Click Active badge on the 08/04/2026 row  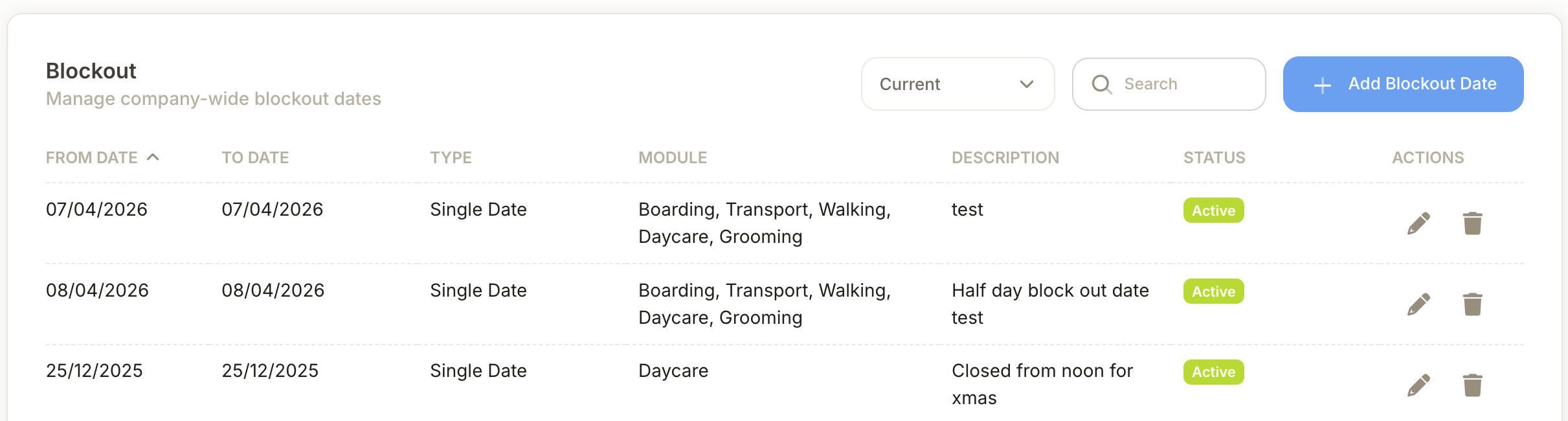(1213, 291)
